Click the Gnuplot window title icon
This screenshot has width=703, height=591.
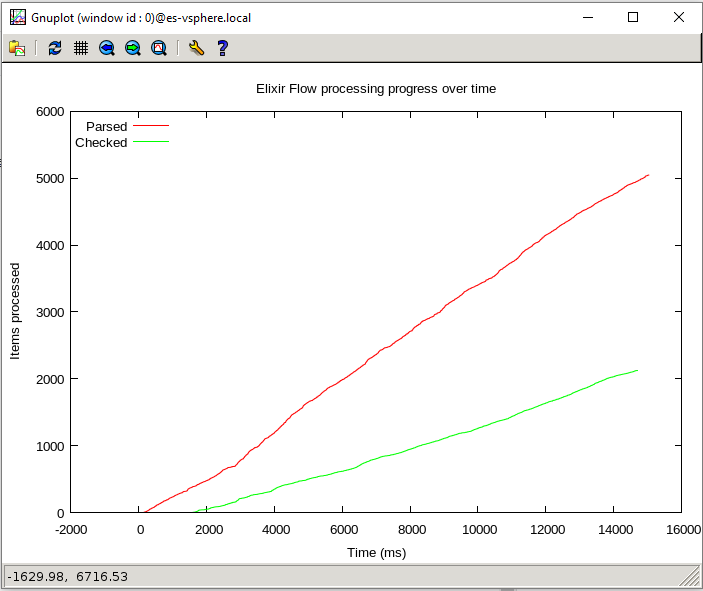pyautogui.click(x=17, y=17)
